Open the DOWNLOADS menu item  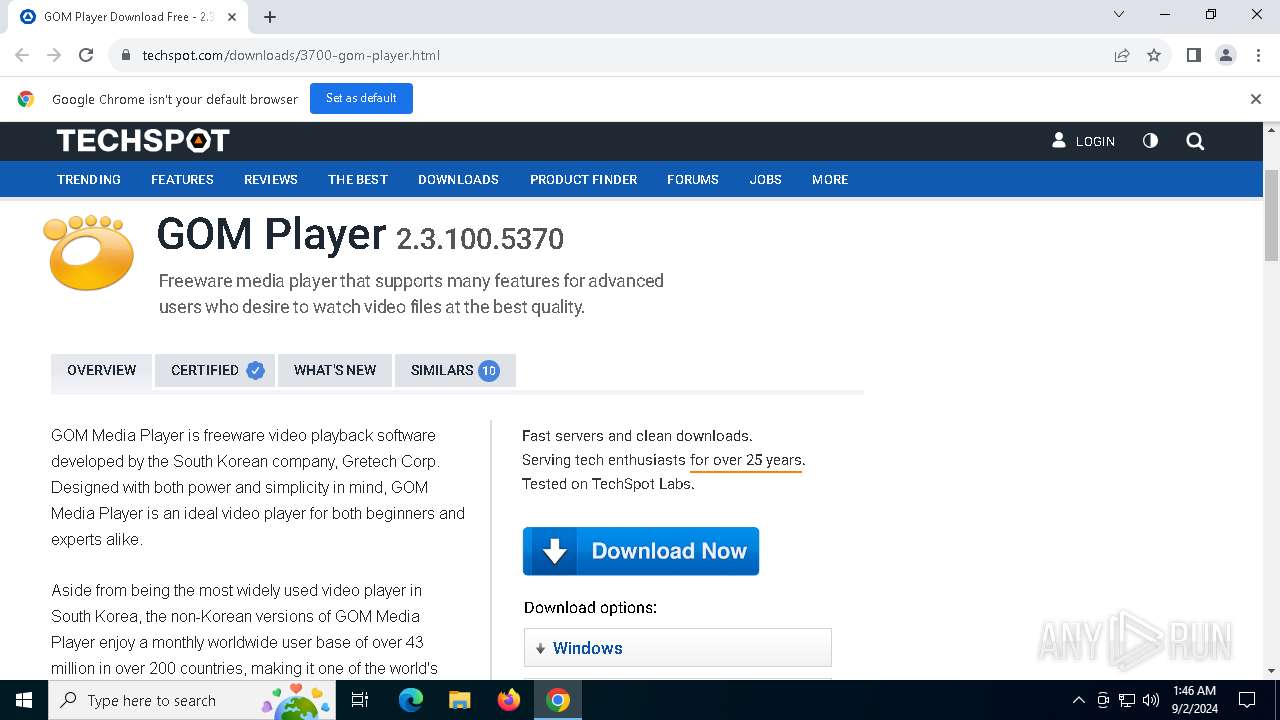point(458,180)
